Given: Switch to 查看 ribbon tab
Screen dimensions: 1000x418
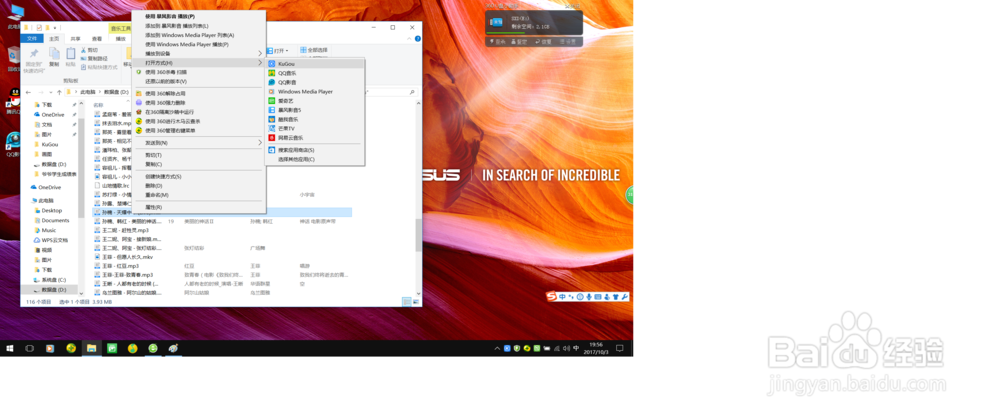Looking at the screenshot, I should click(96, 39).
